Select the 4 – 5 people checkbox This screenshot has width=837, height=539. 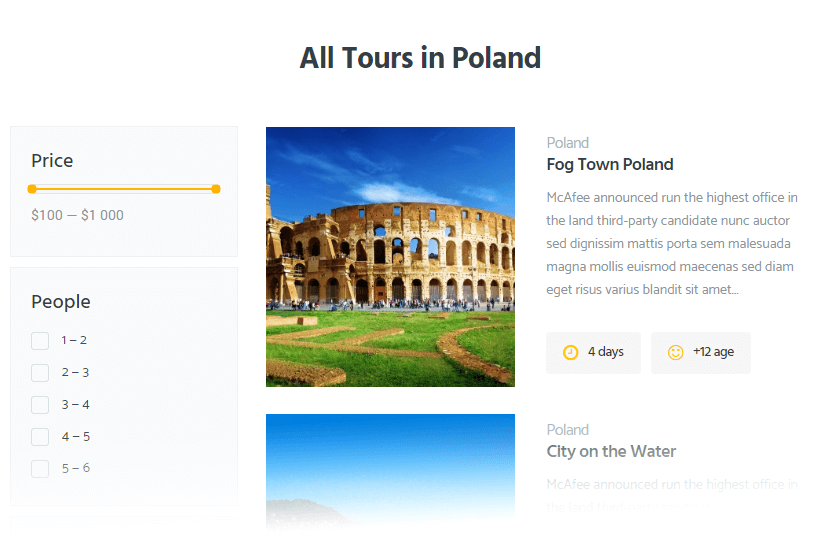point(40,437)
